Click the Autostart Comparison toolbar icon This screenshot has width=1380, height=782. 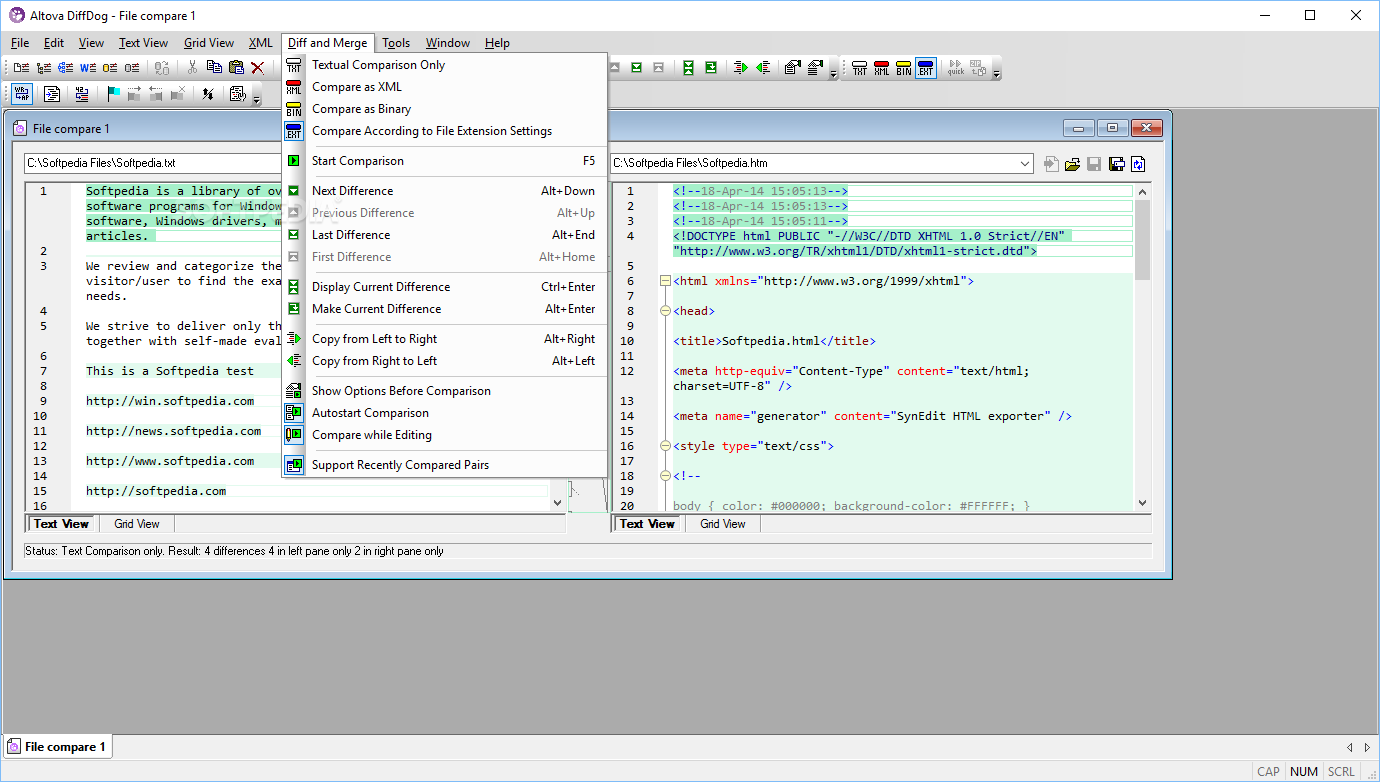pos(816,67)
